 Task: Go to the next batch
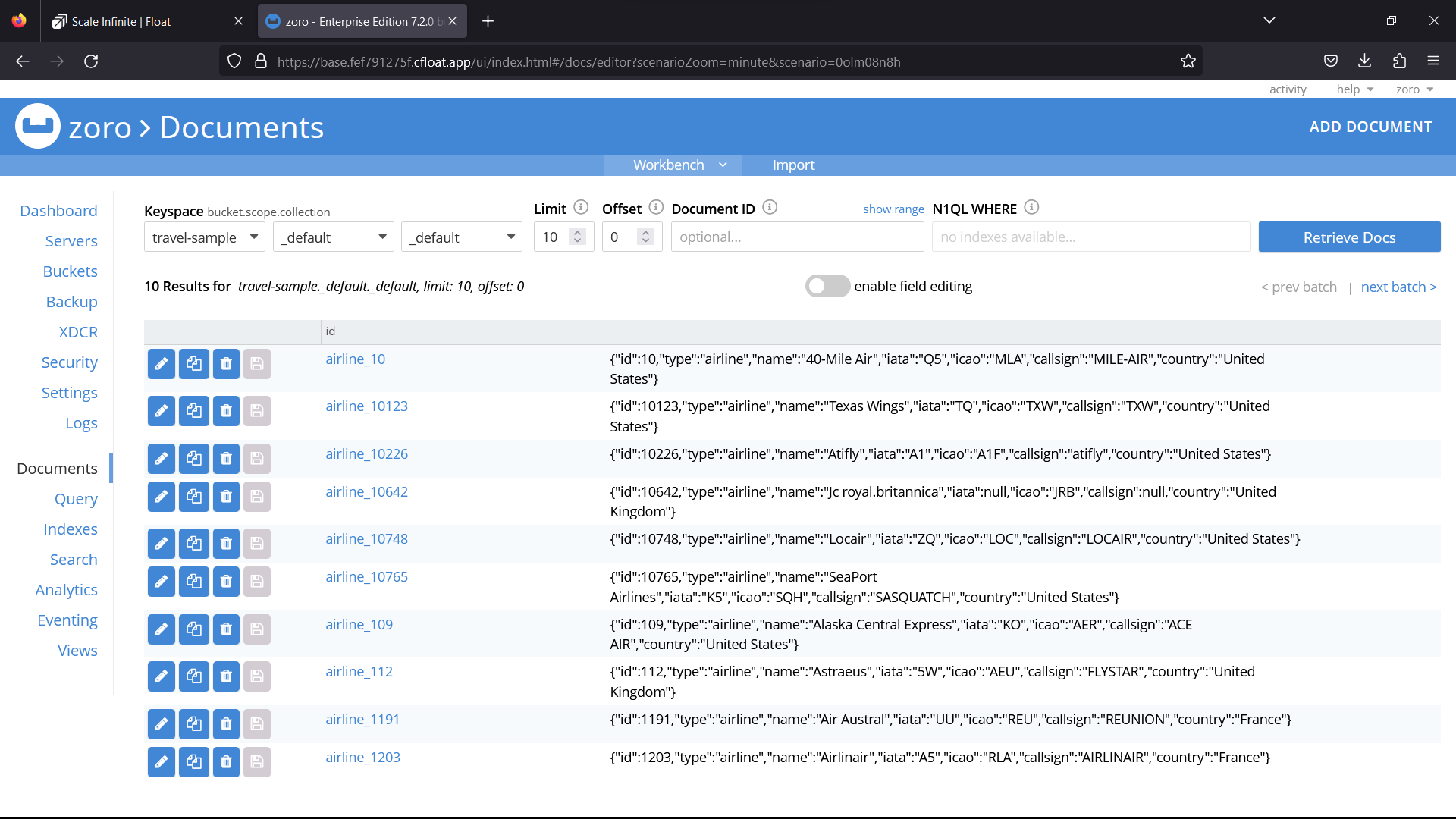pyautogui.click(x=1398, y=287)
